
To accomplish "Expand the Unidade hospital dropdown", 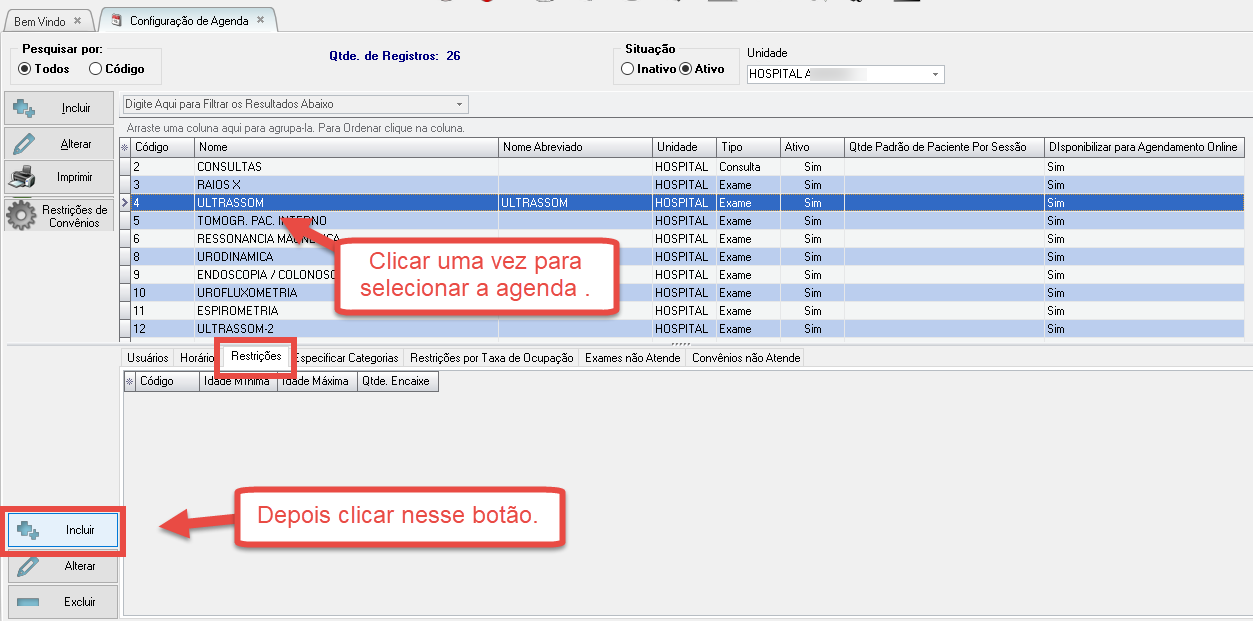I will pos(935,75).
